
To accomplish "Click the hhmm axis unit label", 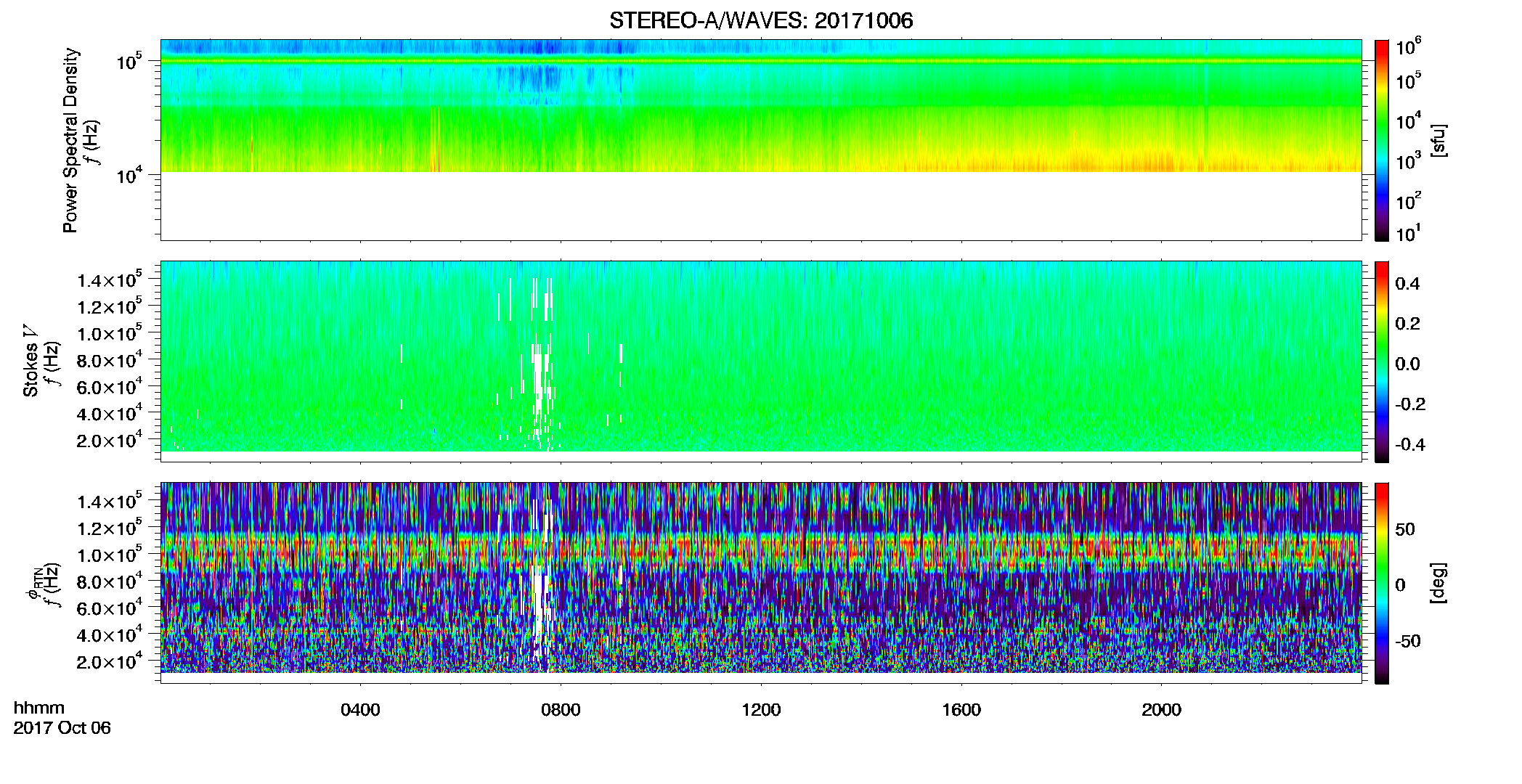I will point(38,708).
